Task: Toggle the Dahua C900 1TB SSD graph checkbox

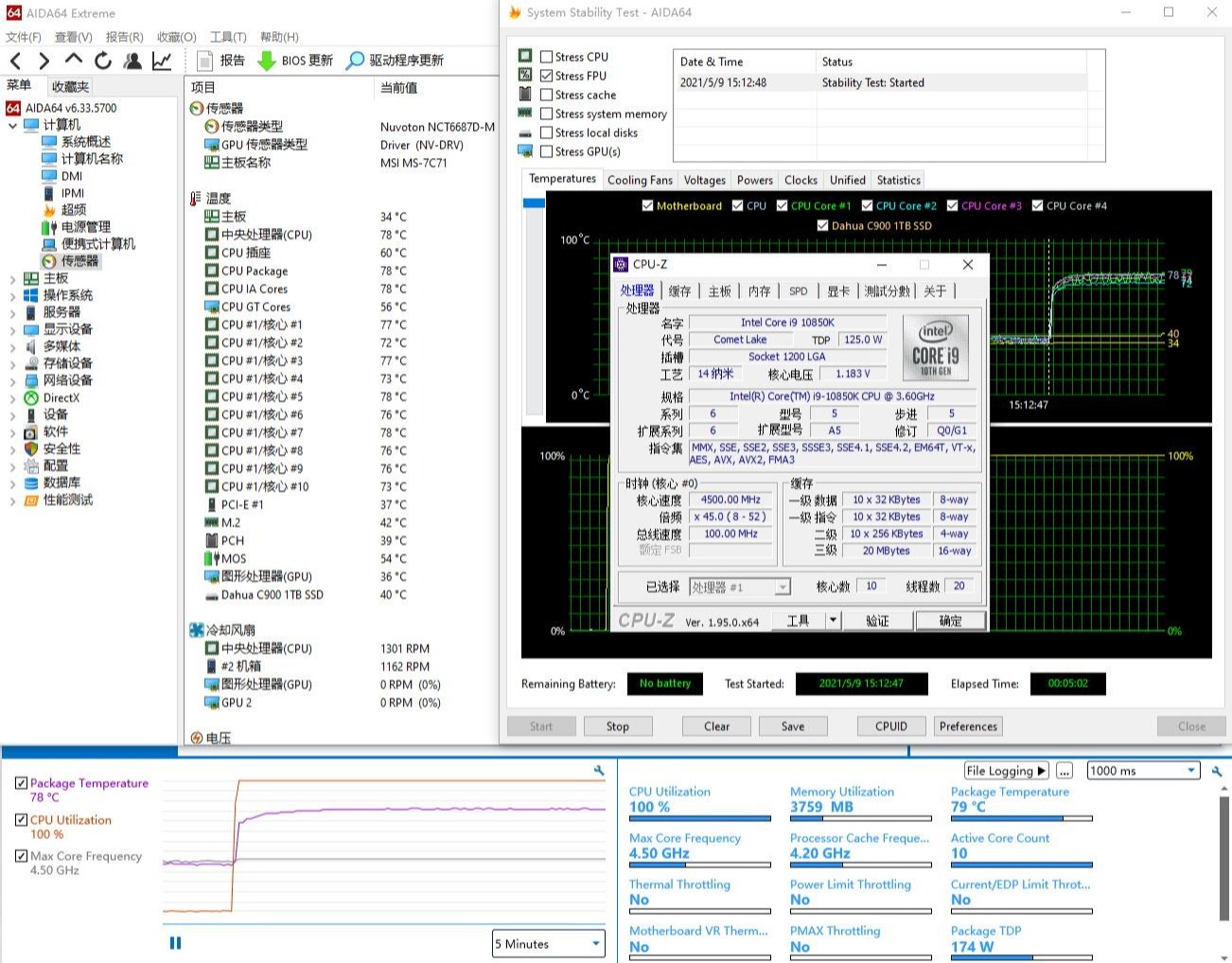Action: click(x=822, y=226)
